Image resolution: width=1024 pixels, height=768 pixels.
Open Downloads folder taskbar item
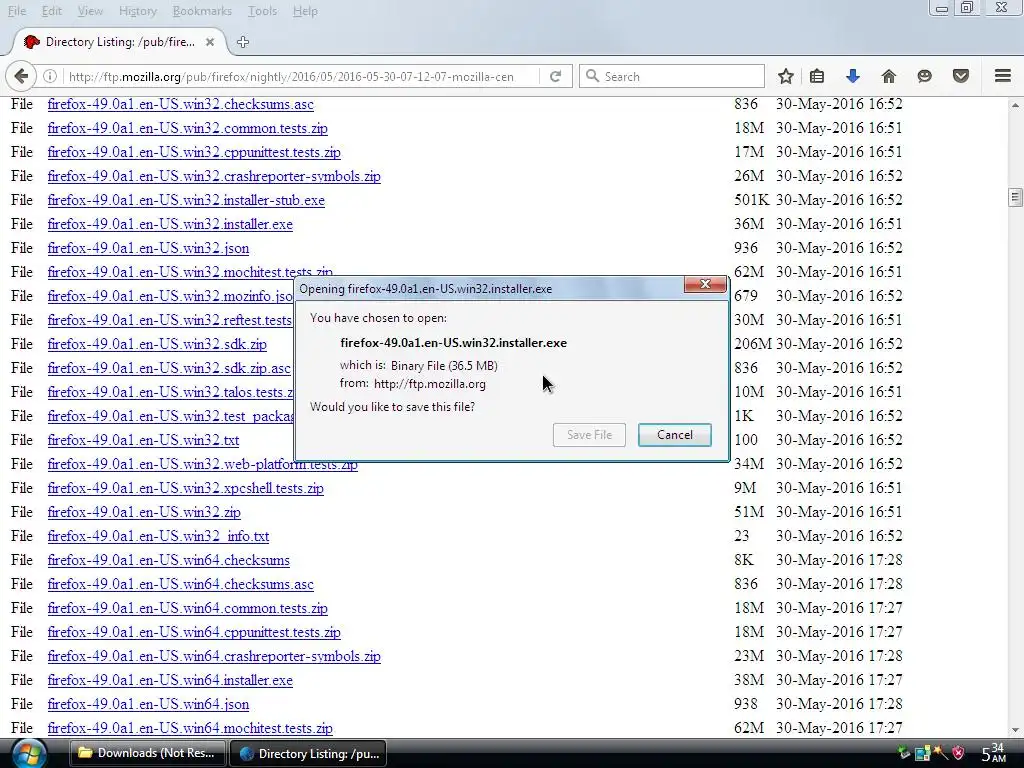pos(147,753)
